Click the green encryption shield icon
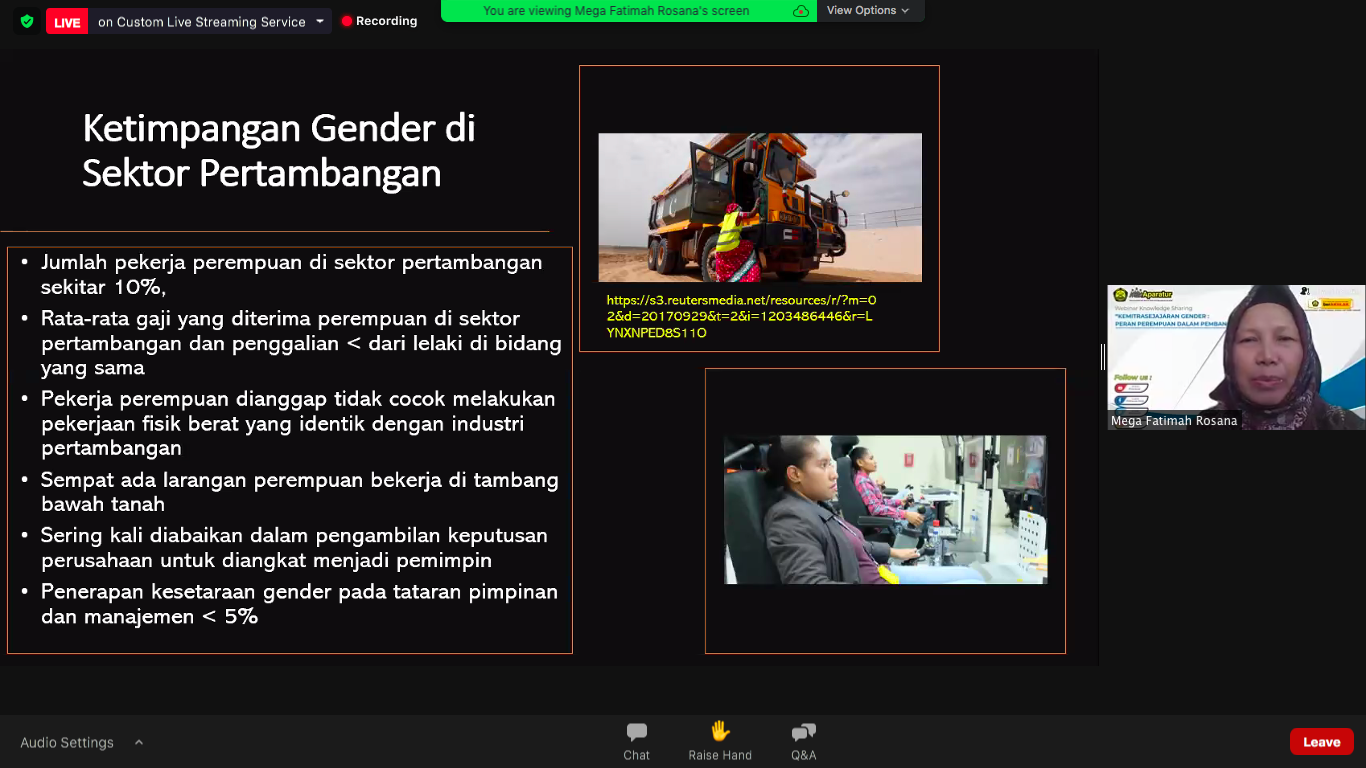 (x=27, y=21)
